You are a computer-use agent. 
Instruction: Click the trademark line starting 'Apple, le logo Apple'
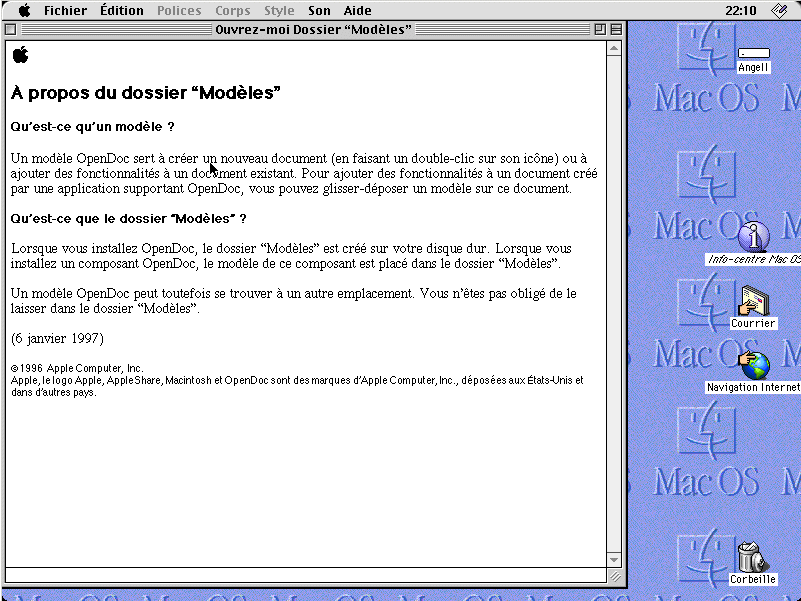[297, 380]
